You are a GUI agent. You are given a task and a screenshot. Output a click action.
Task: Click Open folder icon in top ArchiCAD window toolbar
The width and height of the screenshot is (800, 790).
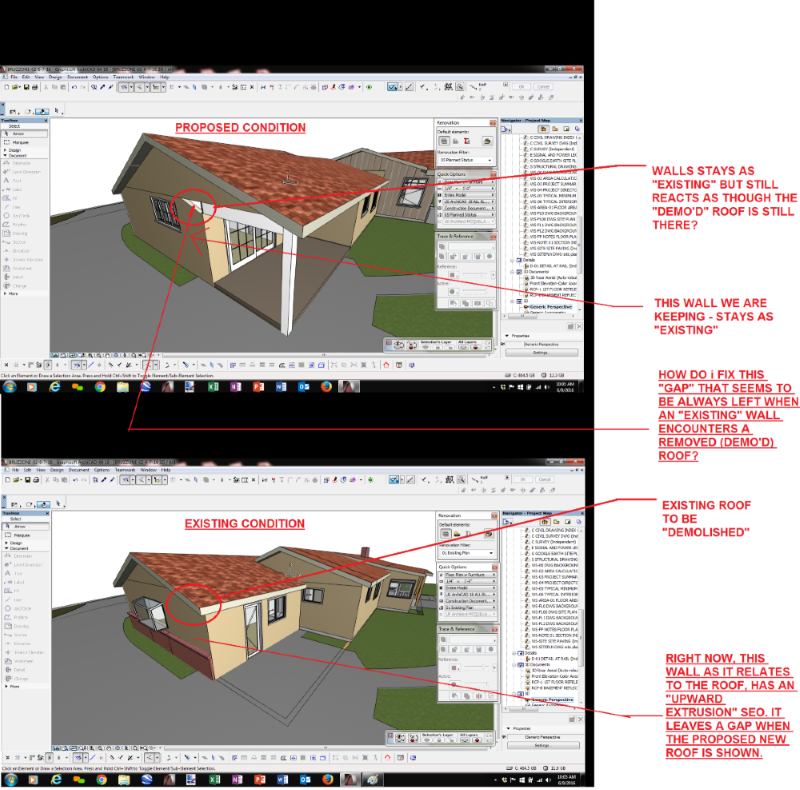[x=15, y=87]
